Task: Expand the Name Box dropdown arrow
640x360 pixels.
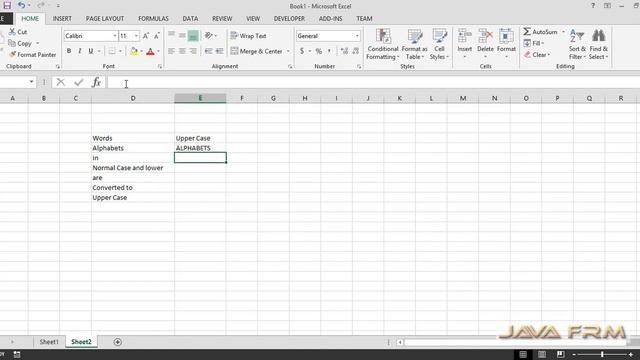Action: tap(31, 82)
